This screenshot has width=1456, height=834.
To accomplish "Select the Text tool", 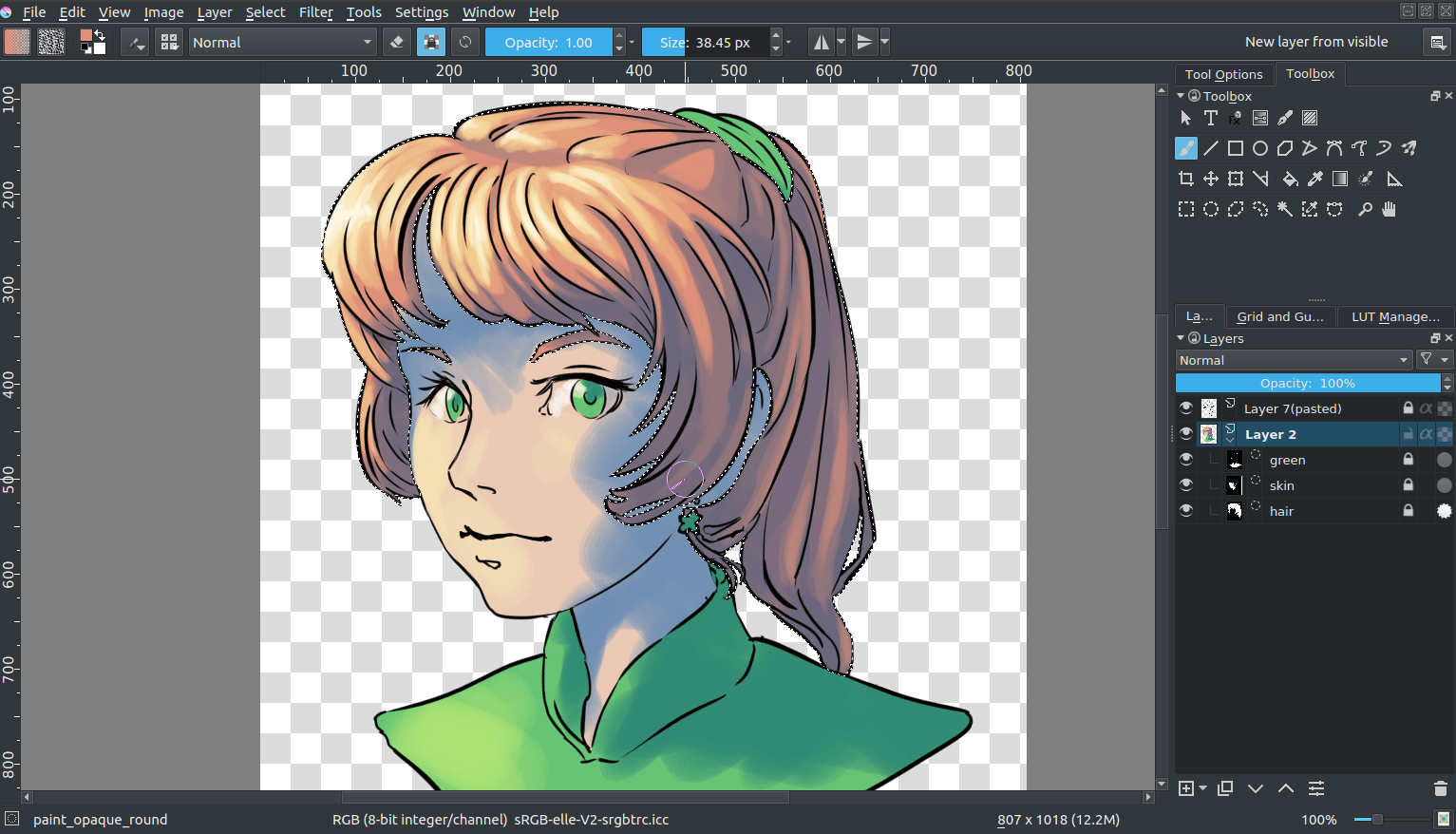I will [1211, 117].
